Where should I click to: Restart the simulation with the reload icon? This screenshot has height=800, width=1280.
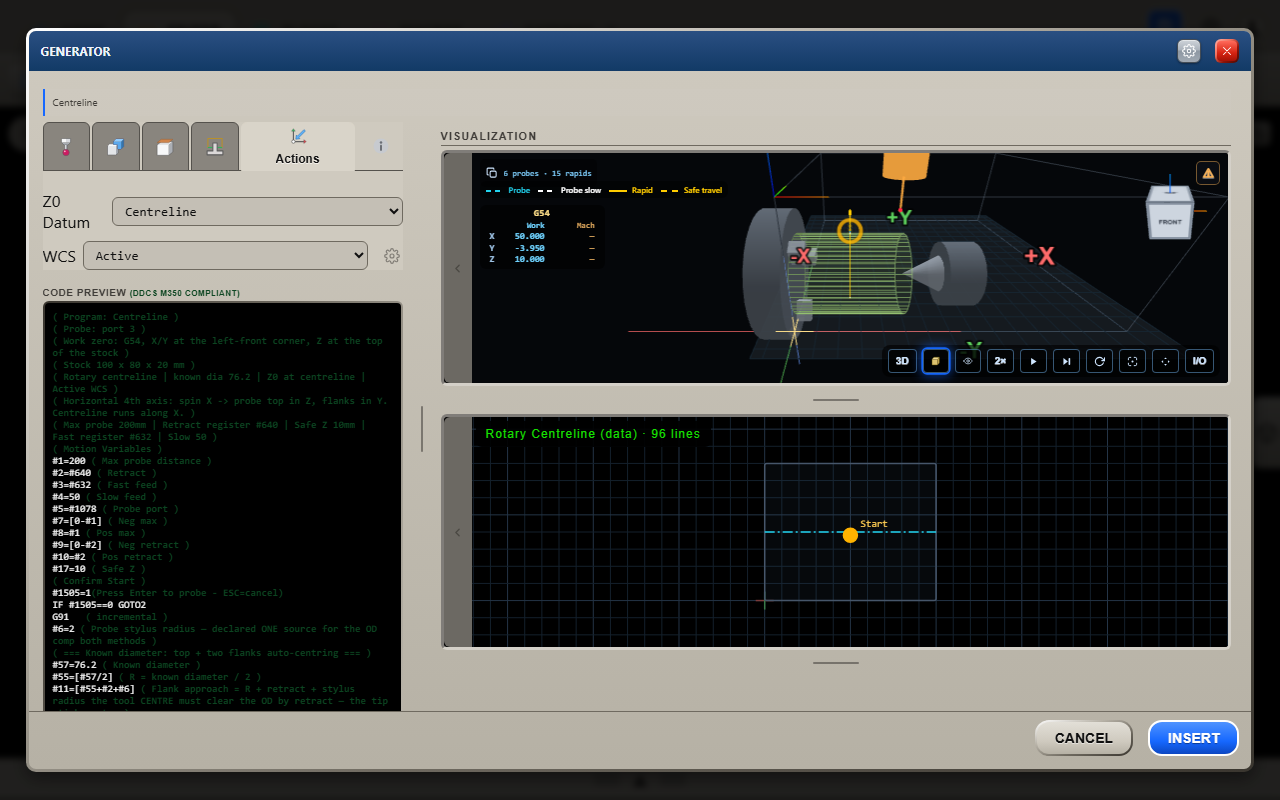1099,361
